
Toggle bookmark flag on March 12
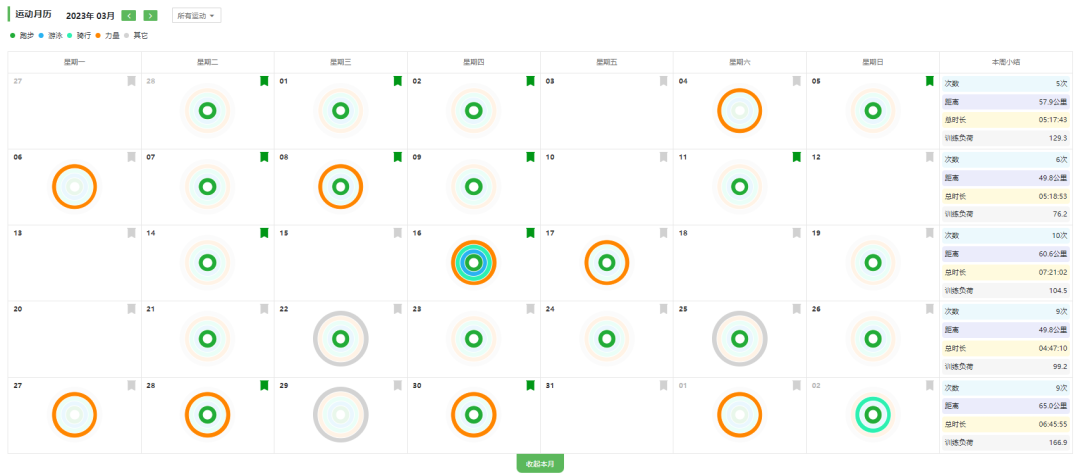tap(930, 157)
